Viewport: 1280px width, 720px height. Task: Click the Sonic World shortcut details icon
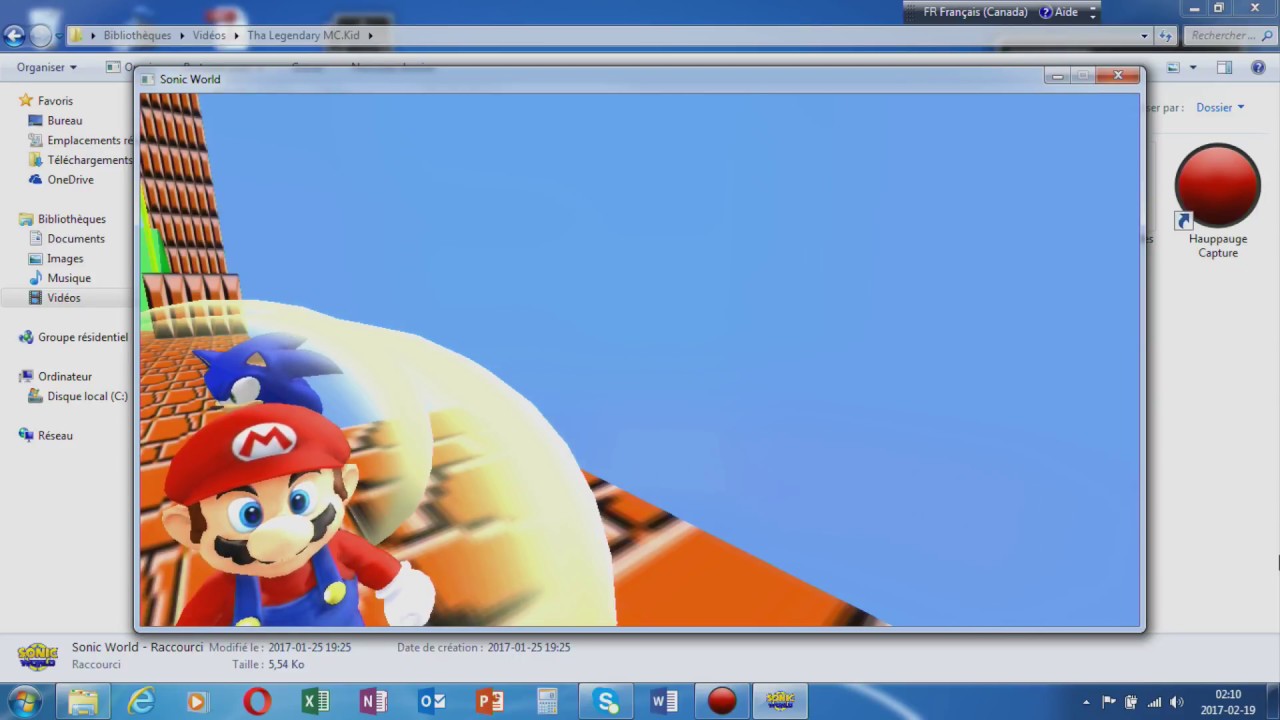point(37,657)
